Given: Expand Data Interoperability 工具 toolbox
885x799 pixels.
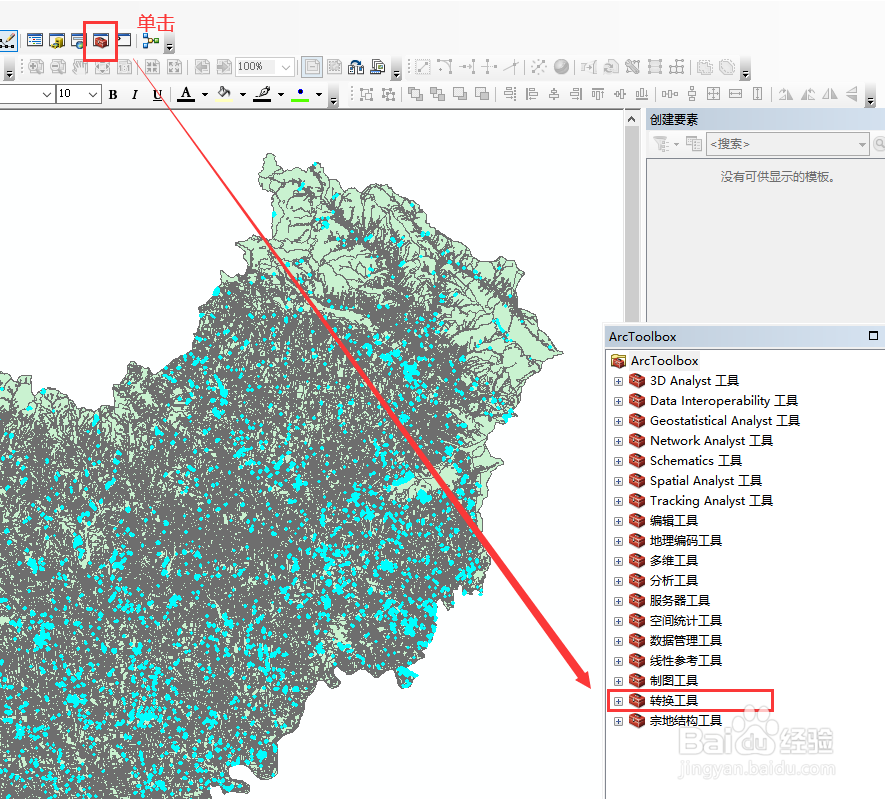Looking at the screenshot, I should click(x=618, y=401).
